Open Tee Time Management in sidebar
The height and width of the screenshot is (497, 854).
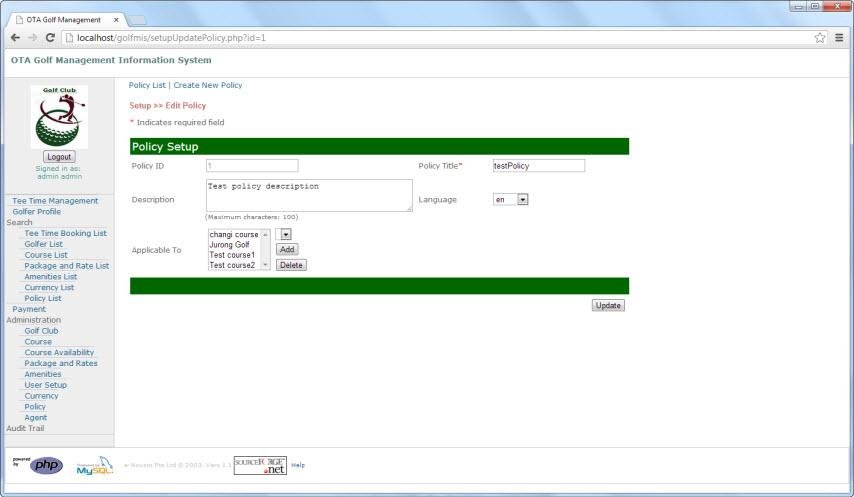tap(55, 201)
